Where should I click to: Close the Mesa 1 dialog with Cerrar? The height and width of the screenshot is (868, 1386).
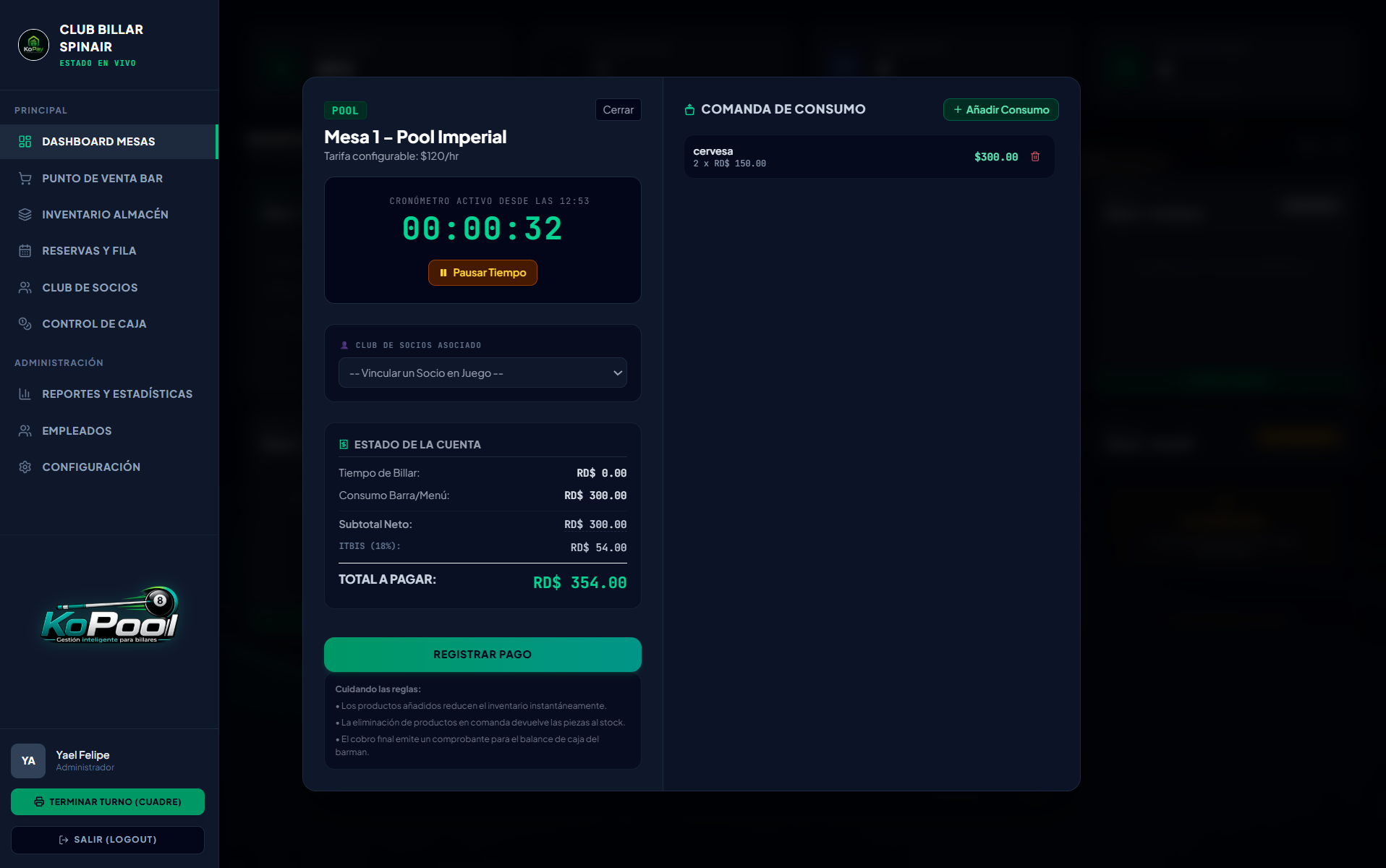coord(618,110)
